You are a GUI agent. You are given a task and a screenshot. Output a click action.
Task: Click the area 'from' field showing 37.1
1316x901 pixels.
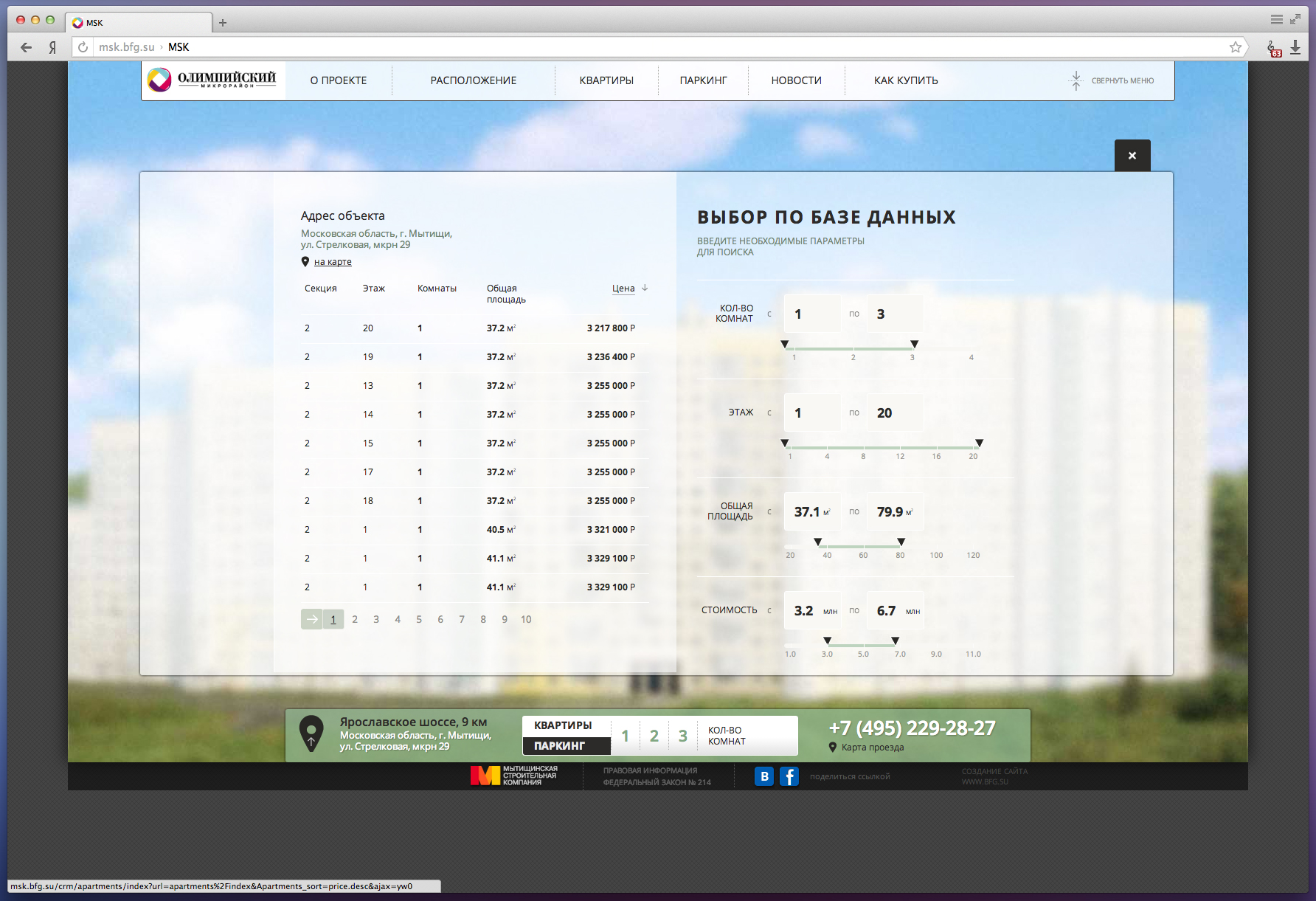812,511
